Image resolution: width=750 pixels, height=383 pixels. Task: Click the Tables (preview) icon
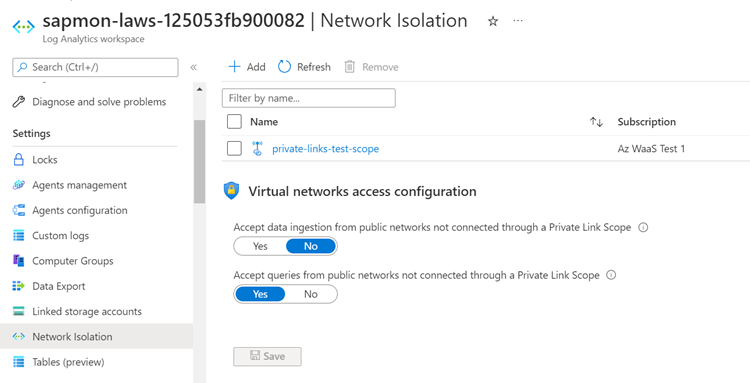pos(19,361)
